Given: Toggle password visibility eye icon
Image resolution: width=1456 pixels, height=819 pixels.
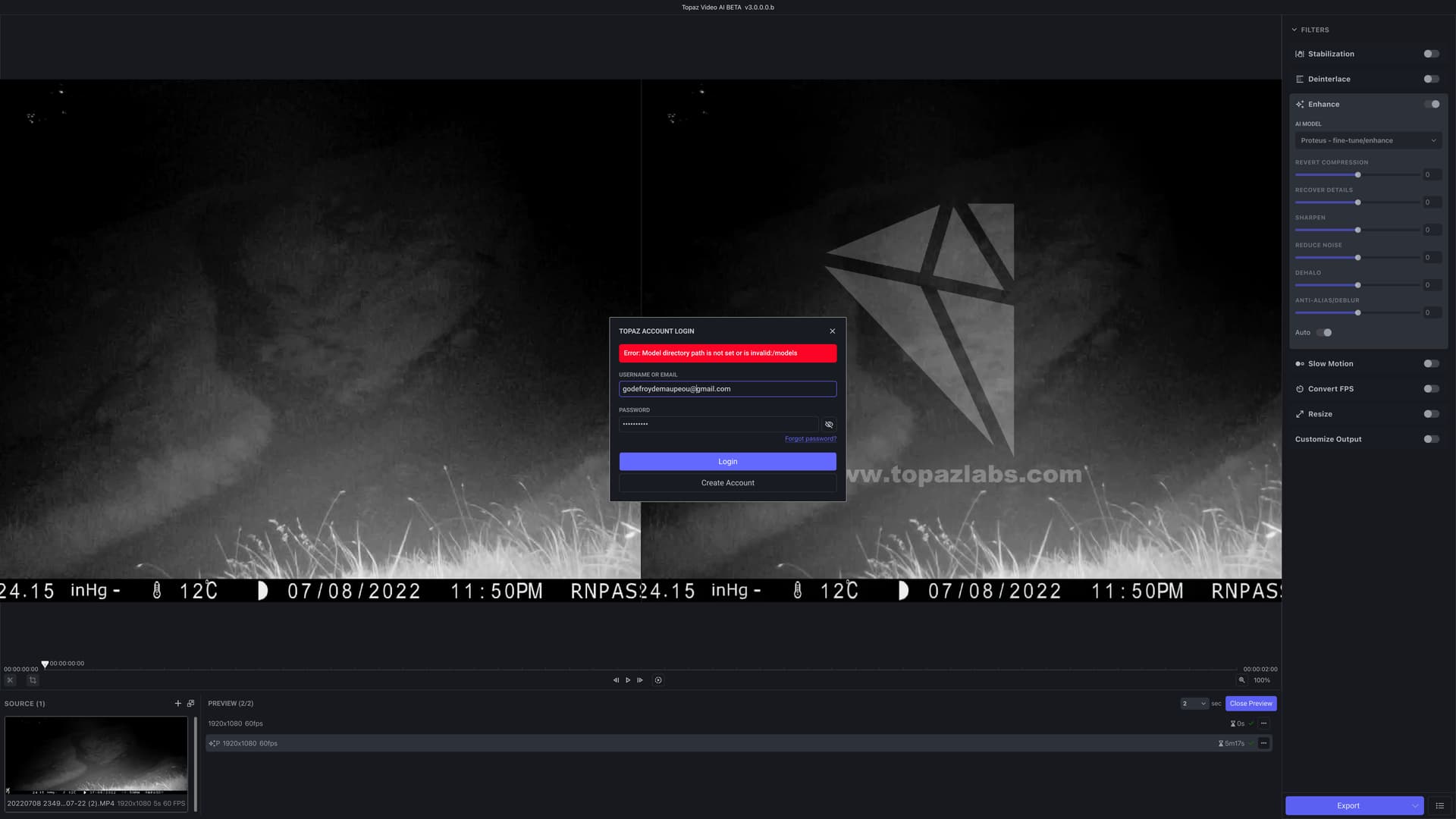Looking at the screenshot, I should point(829,425).
